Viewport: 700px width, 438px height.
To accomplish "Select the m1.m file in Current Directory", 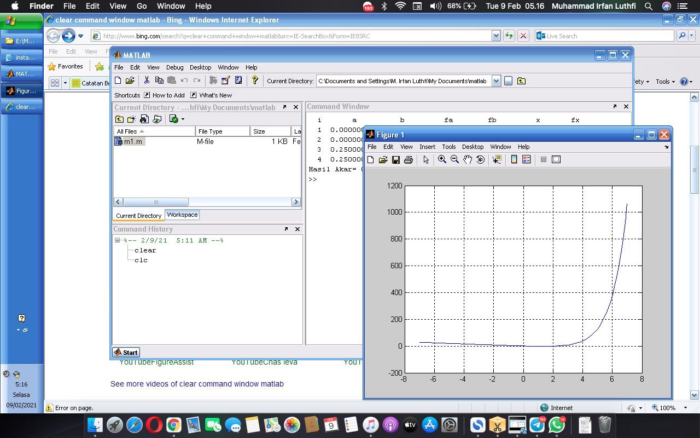I will click(x=129, y=142).
